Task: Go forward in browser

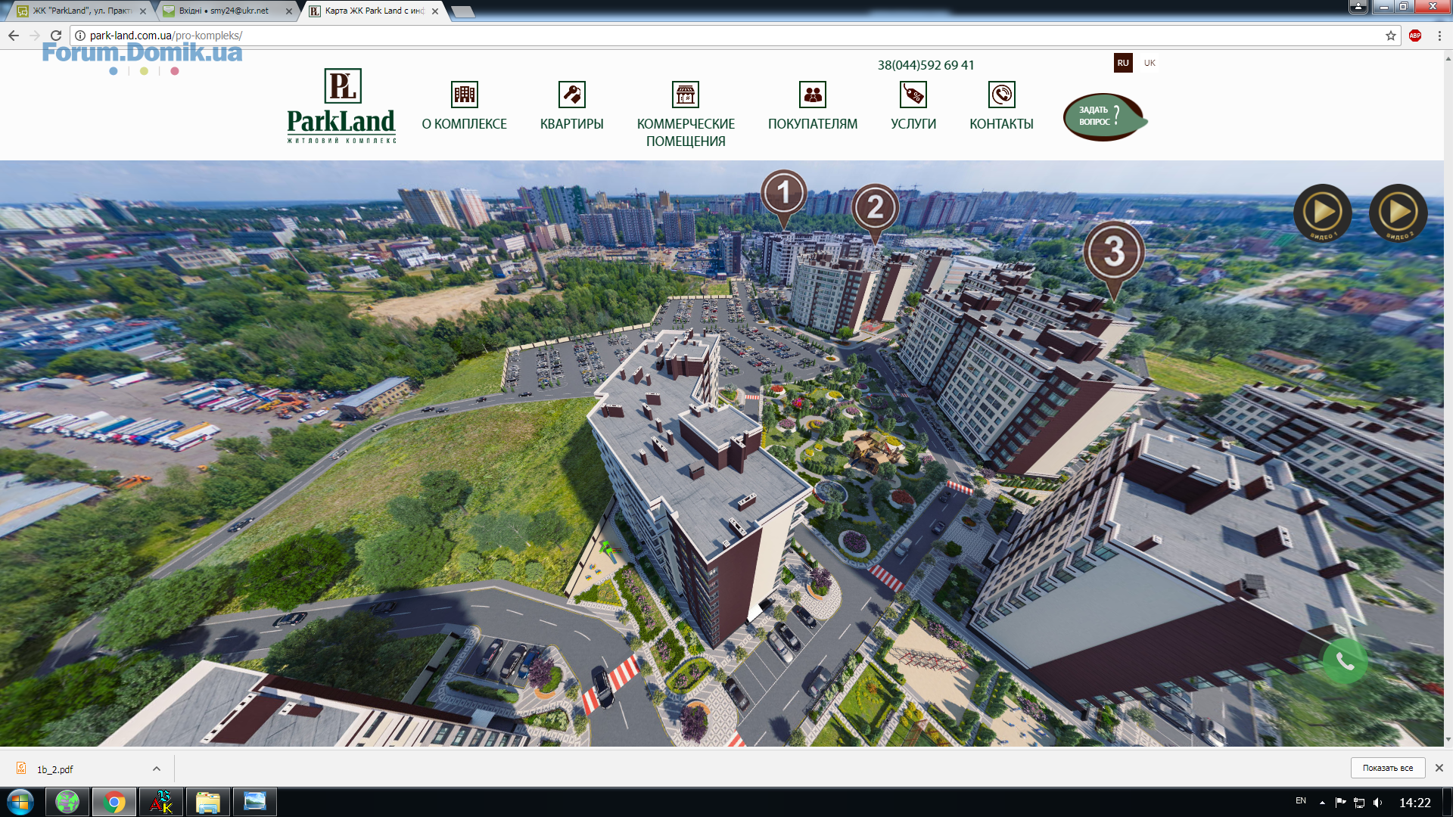Action: click(35, 36)
